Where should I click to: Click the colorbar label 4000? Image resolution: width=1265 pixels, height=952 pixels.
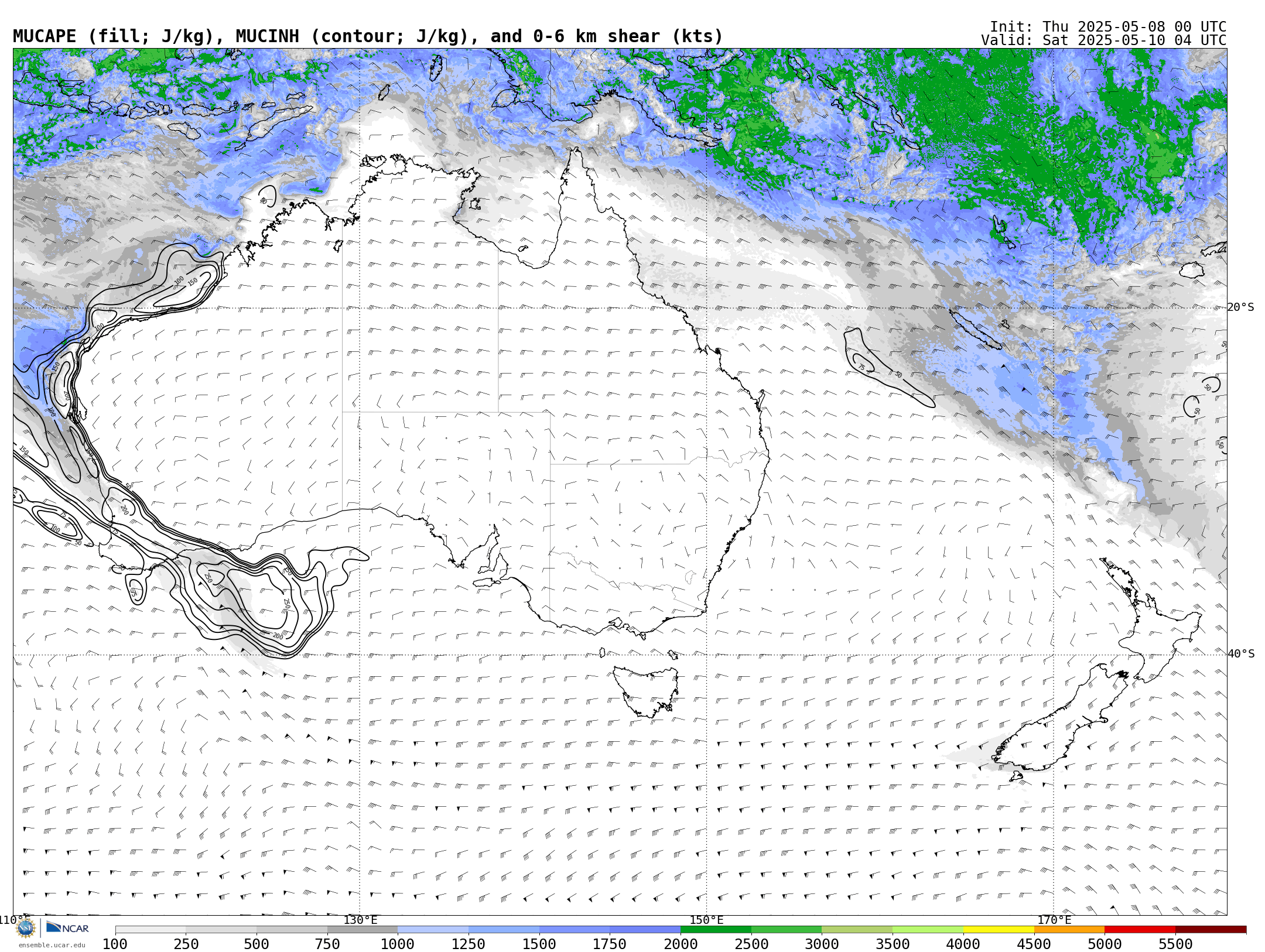(963, 944)
